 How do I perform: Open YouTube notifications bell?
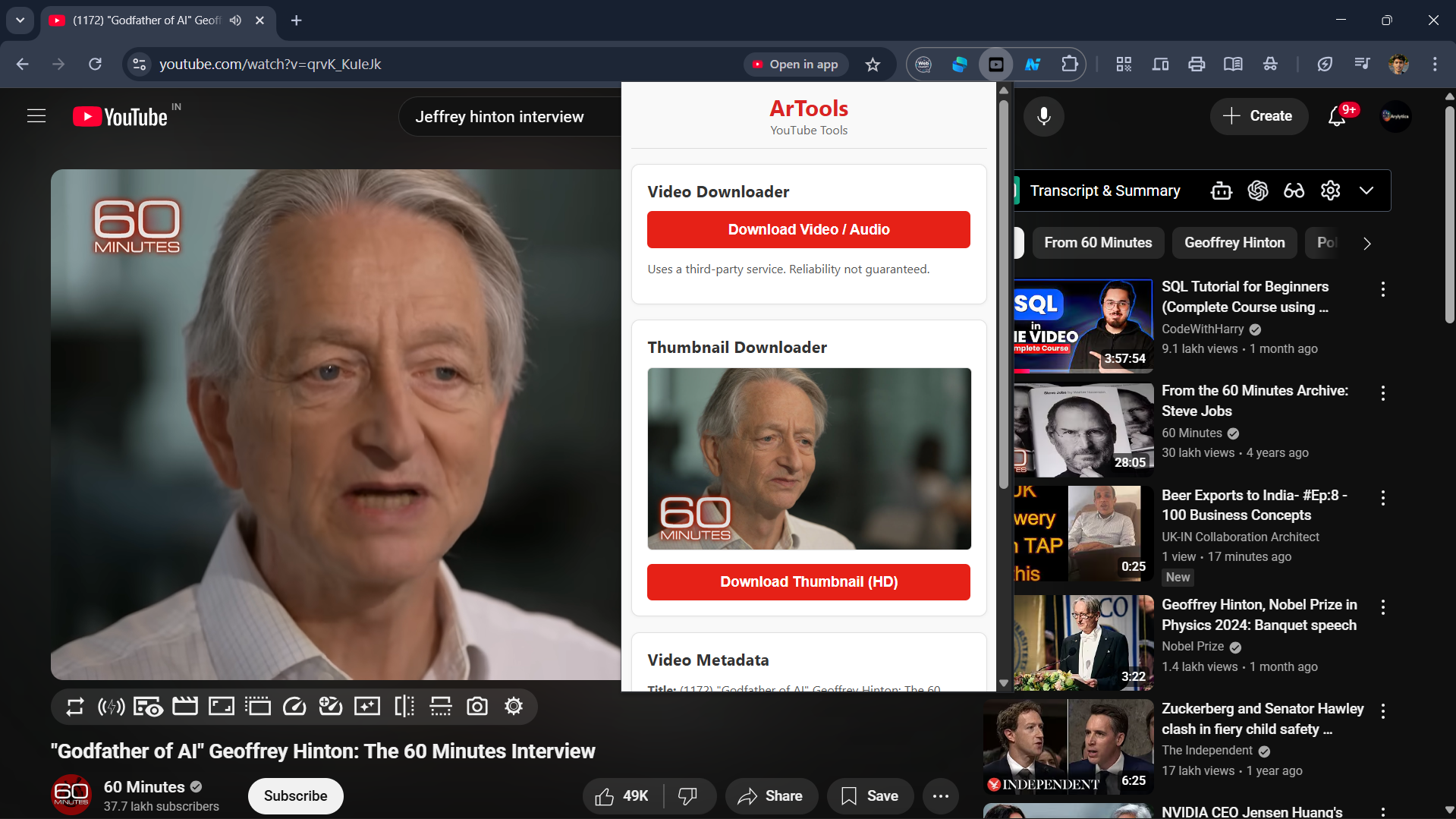[x=1337, y=116]
